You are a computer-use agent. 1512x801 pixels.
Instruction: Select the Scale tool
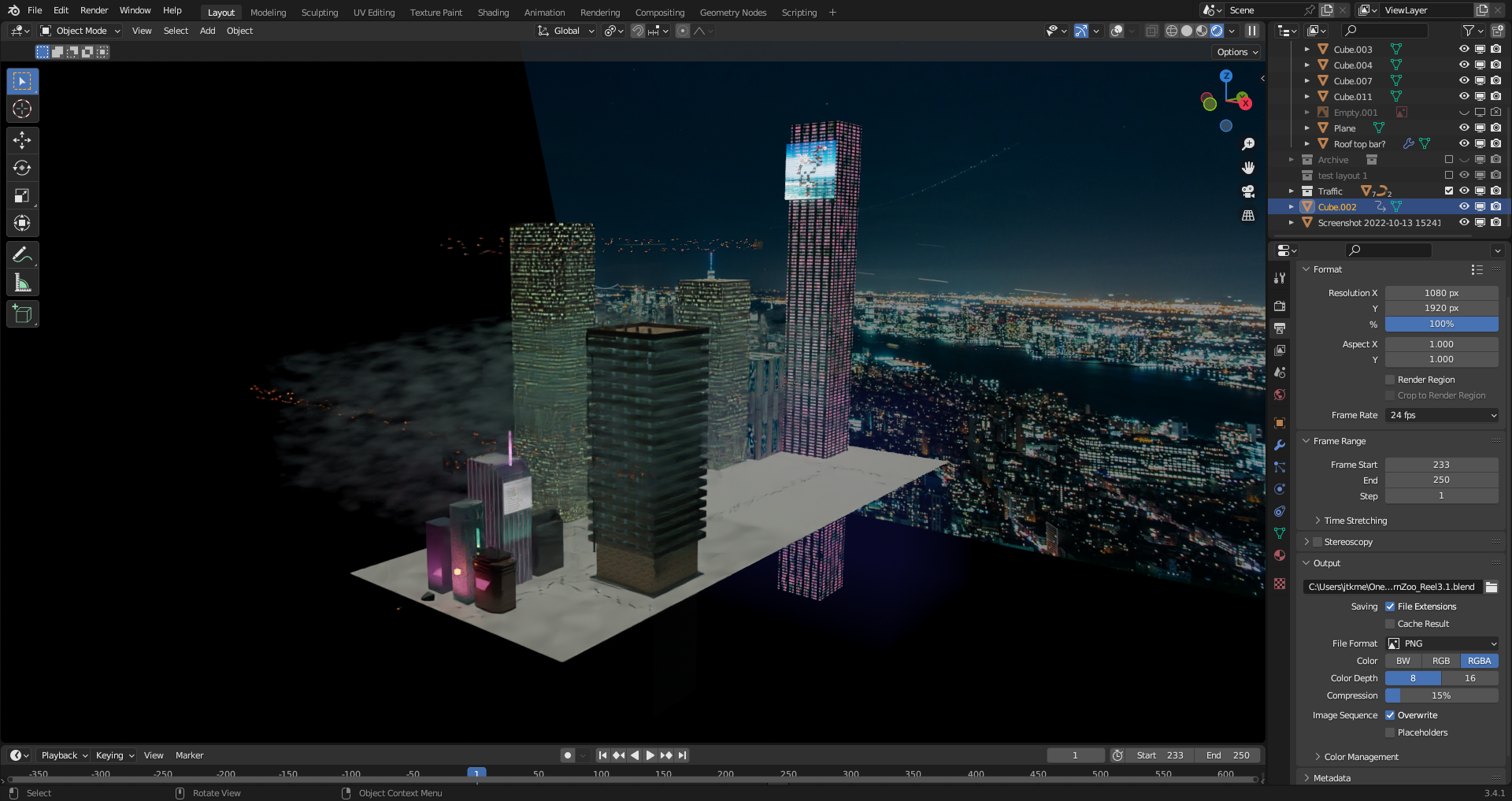[22, 195]
